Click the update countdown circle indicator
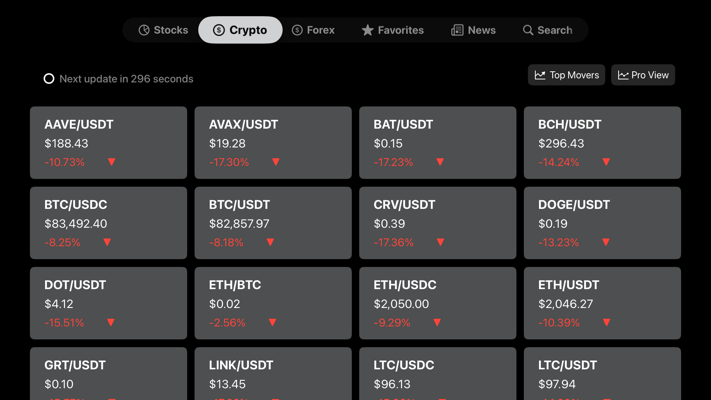The width and height of the screenshot is (711, 400). tap(49, 79)
